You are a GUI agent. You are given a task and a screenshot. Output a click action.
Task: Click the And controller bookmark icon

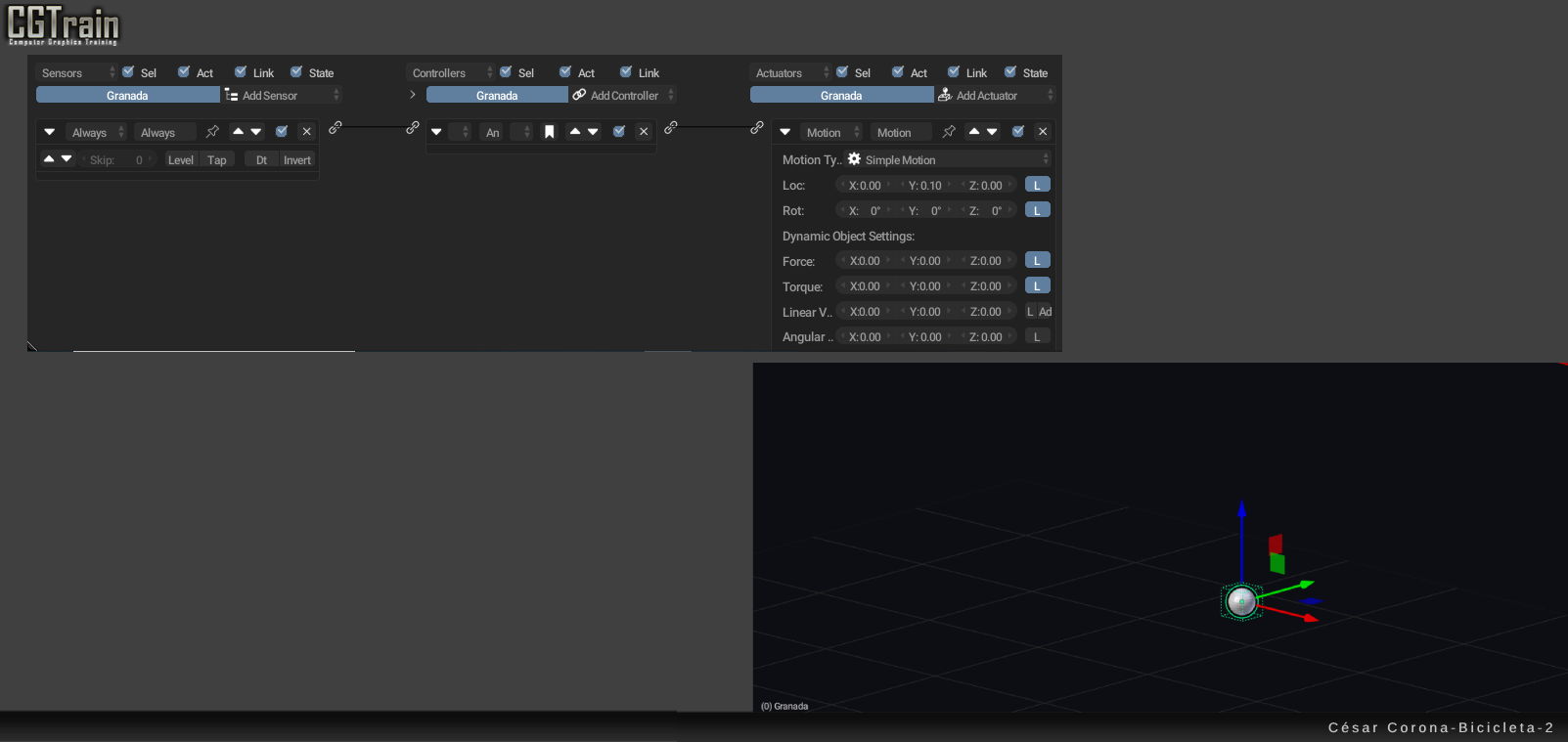tap(550, 132)
